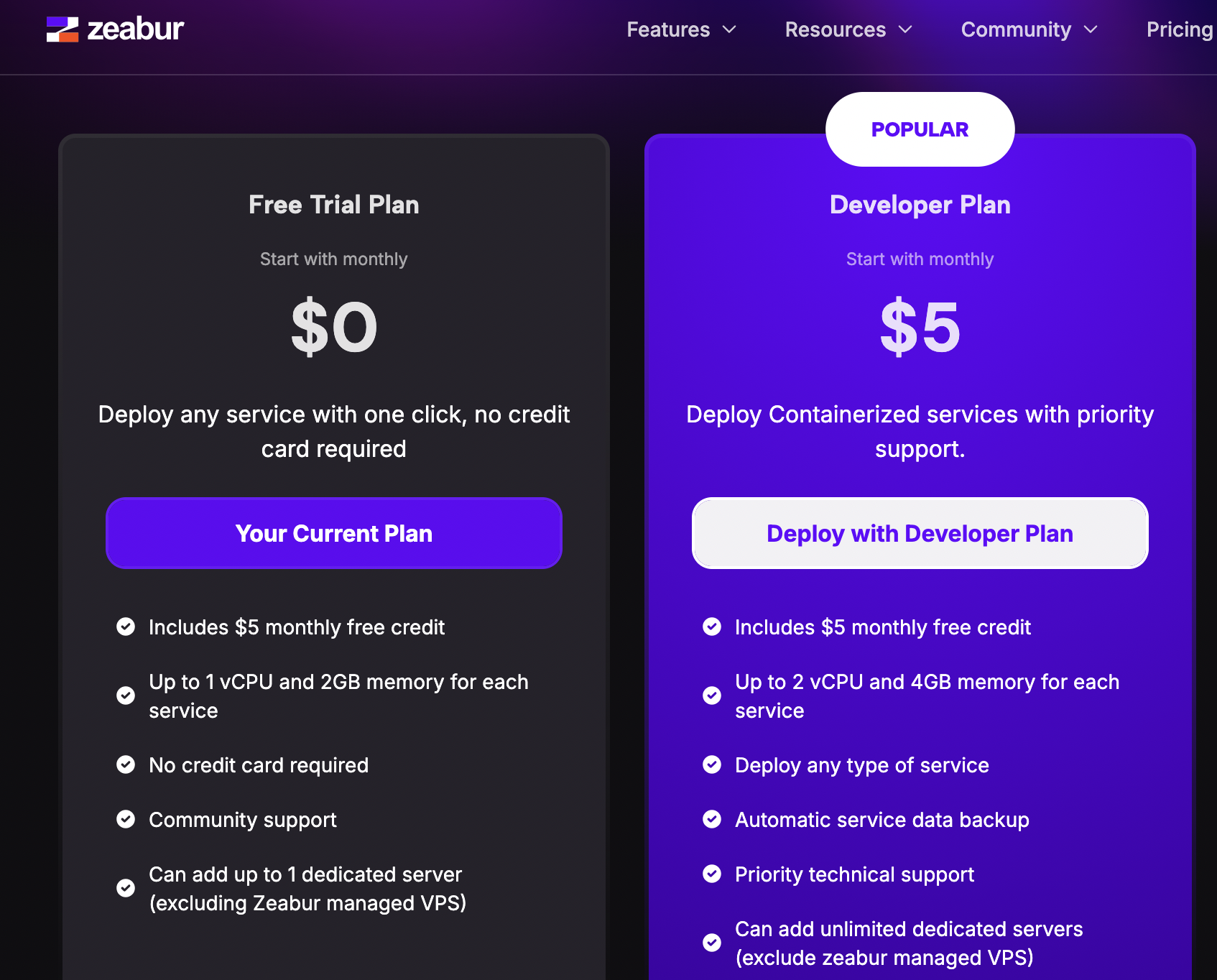Click checkmark beside "Up to 1 vCPU and 2GB memory"
This screenshot has height=980, width=1217.
[x=126, y=695]
